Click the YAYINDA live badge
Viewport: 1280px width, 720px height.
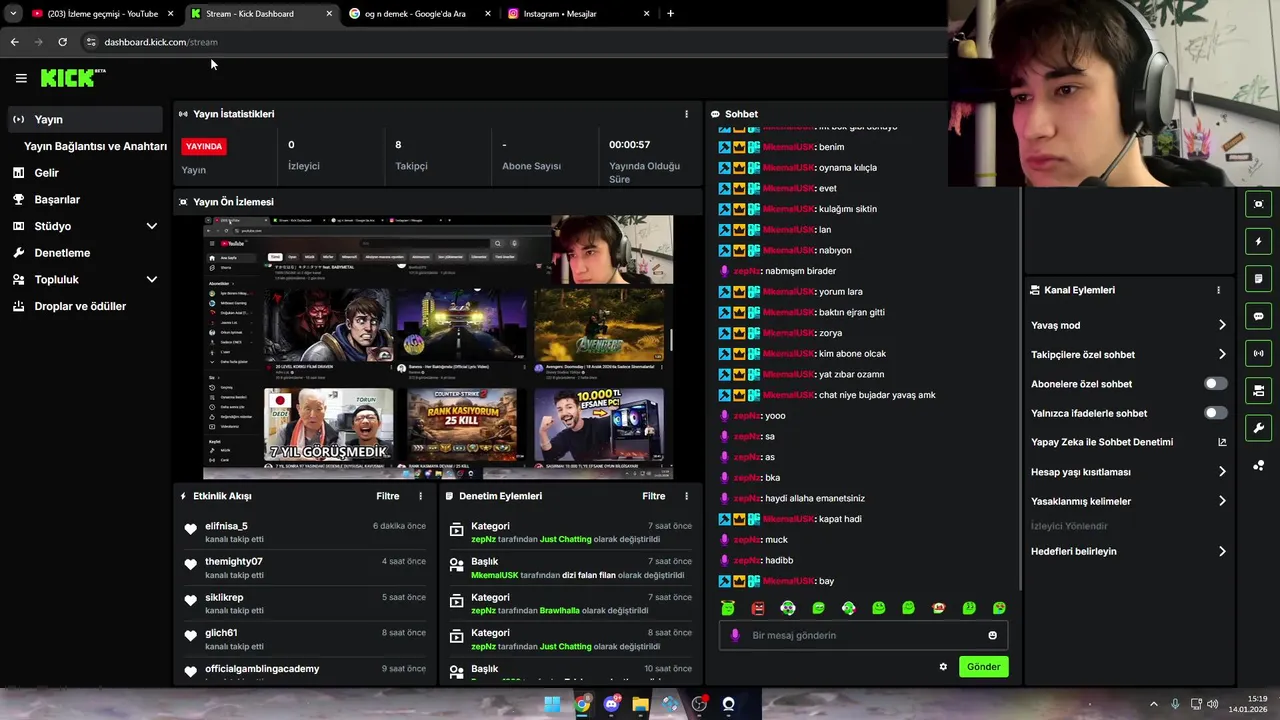pyautogui.click(x=204, y=146)
